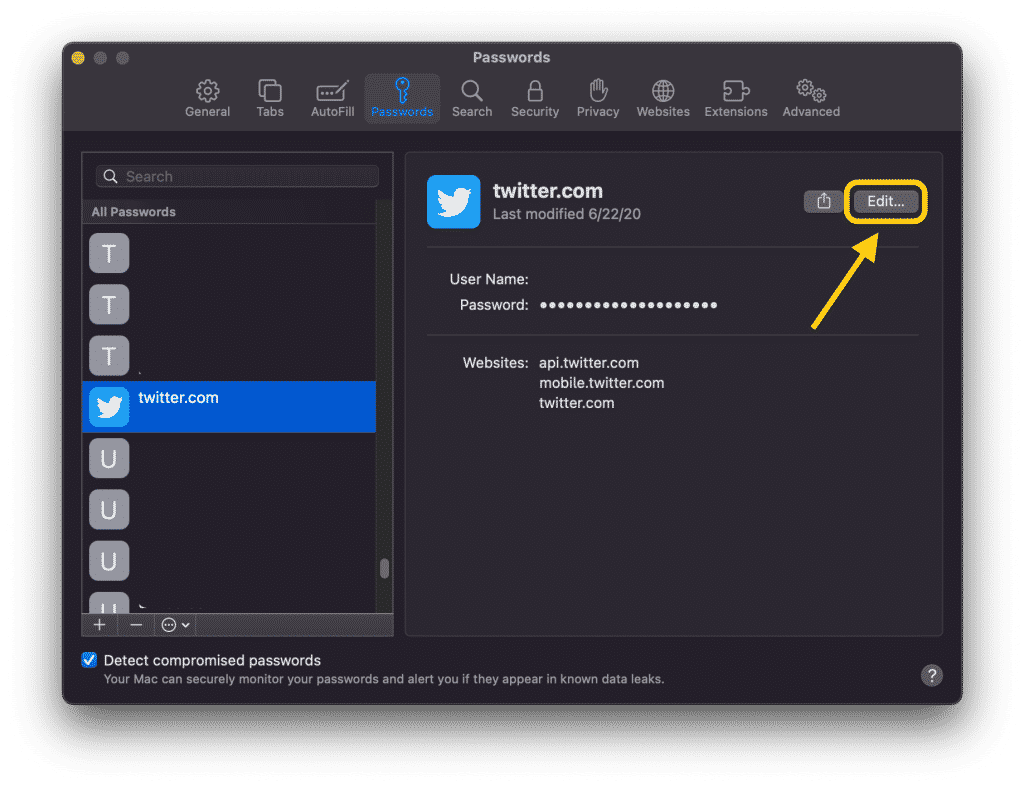Click the yellow minimize window button
The height and width of the screenshot is (787, 1024).
78,58
